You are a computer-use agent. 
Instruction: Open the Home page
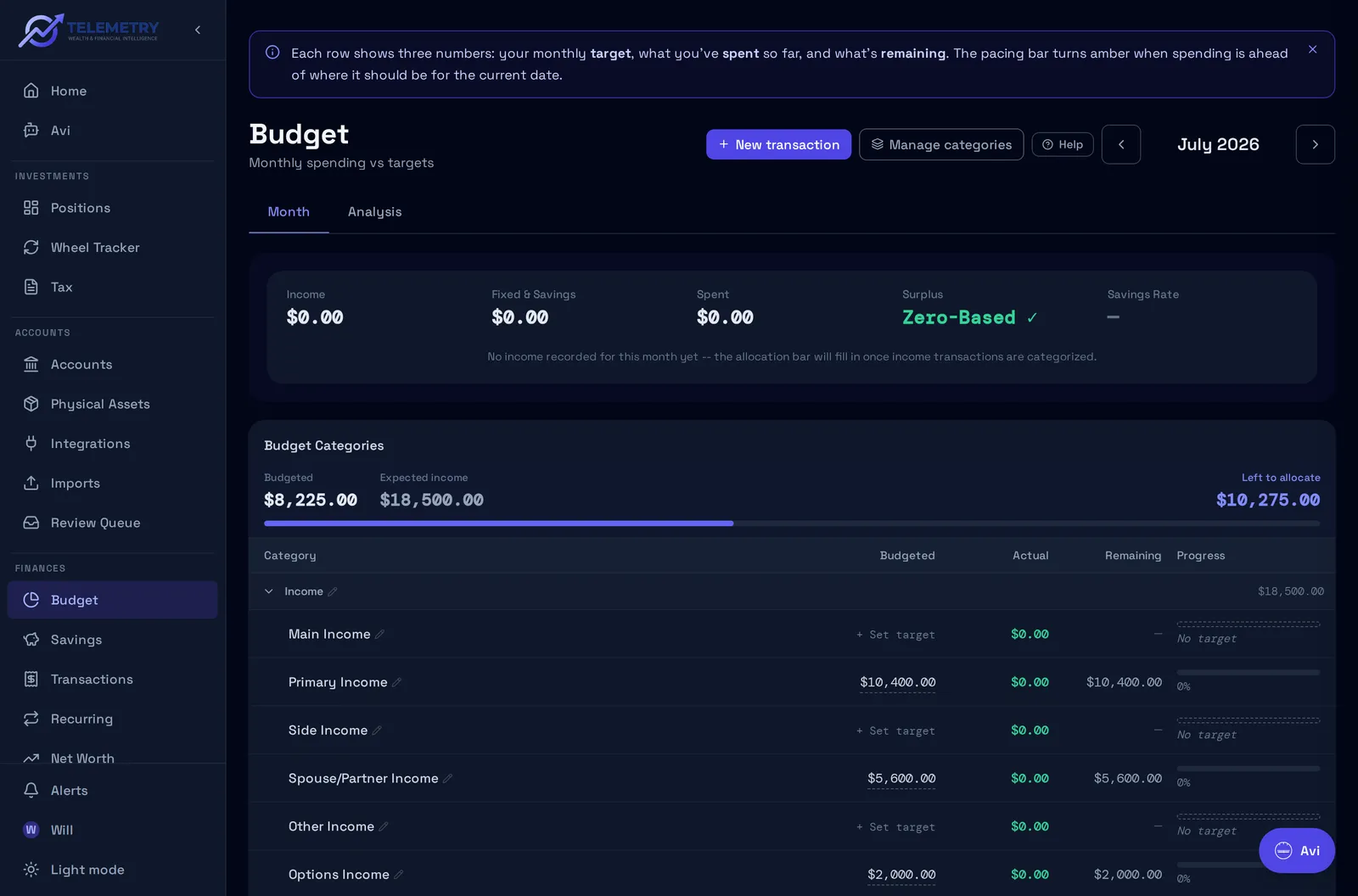coord(112,91)
